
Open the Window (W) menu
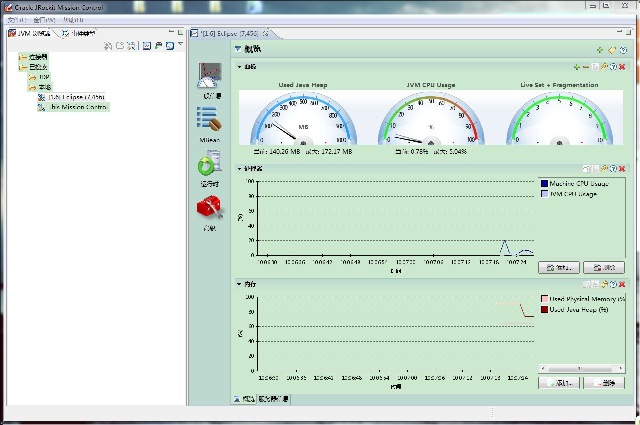(x=44, y=20)
